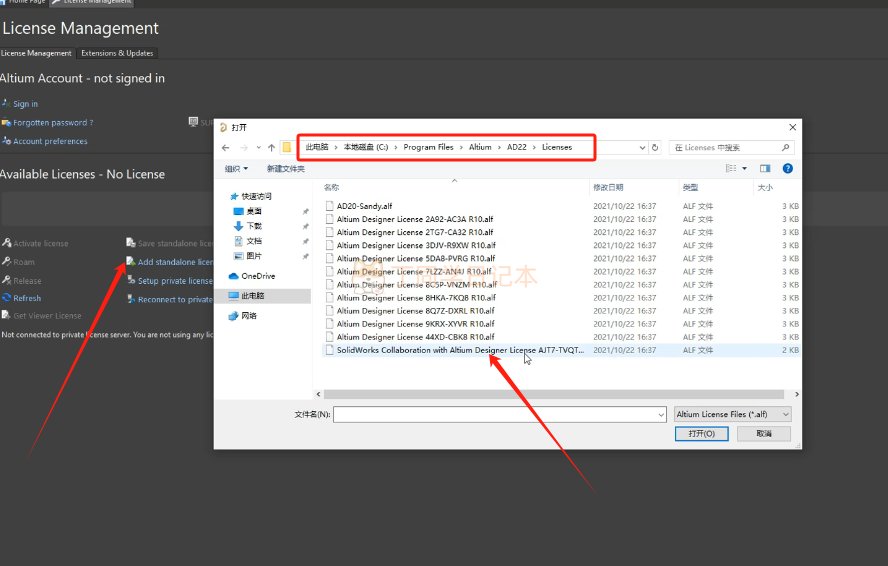The height and width of the screenshot is (566, 888).
Task: Select OneDrive in the navigation pane
Action: pyautogui.click(x=257, y=276)
